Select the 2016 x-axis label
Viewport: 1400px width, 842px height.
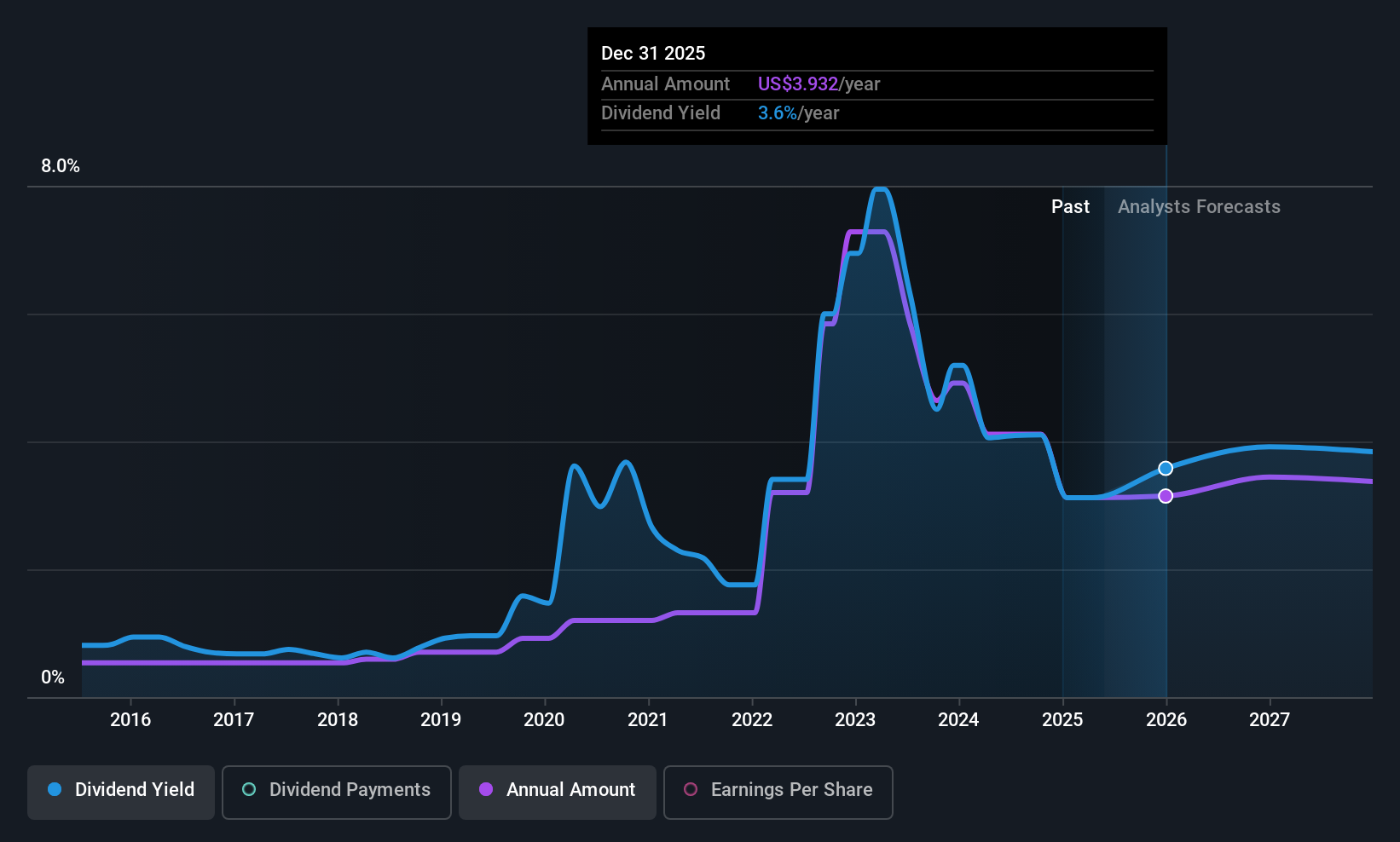[x=130, y=720]
